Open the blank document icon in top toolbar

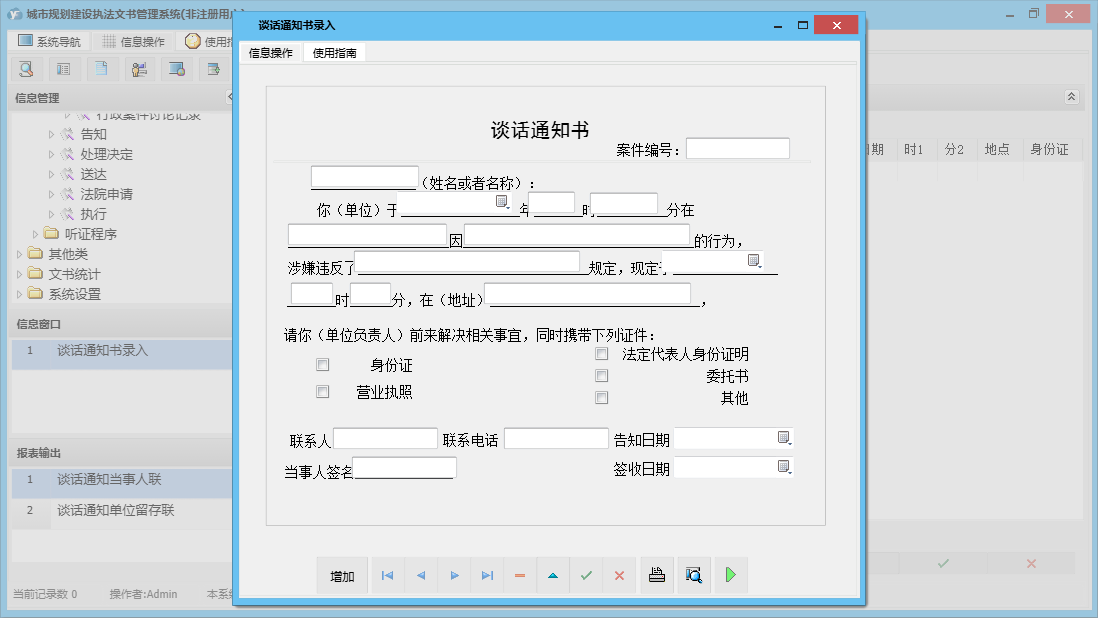coord(101,68)
